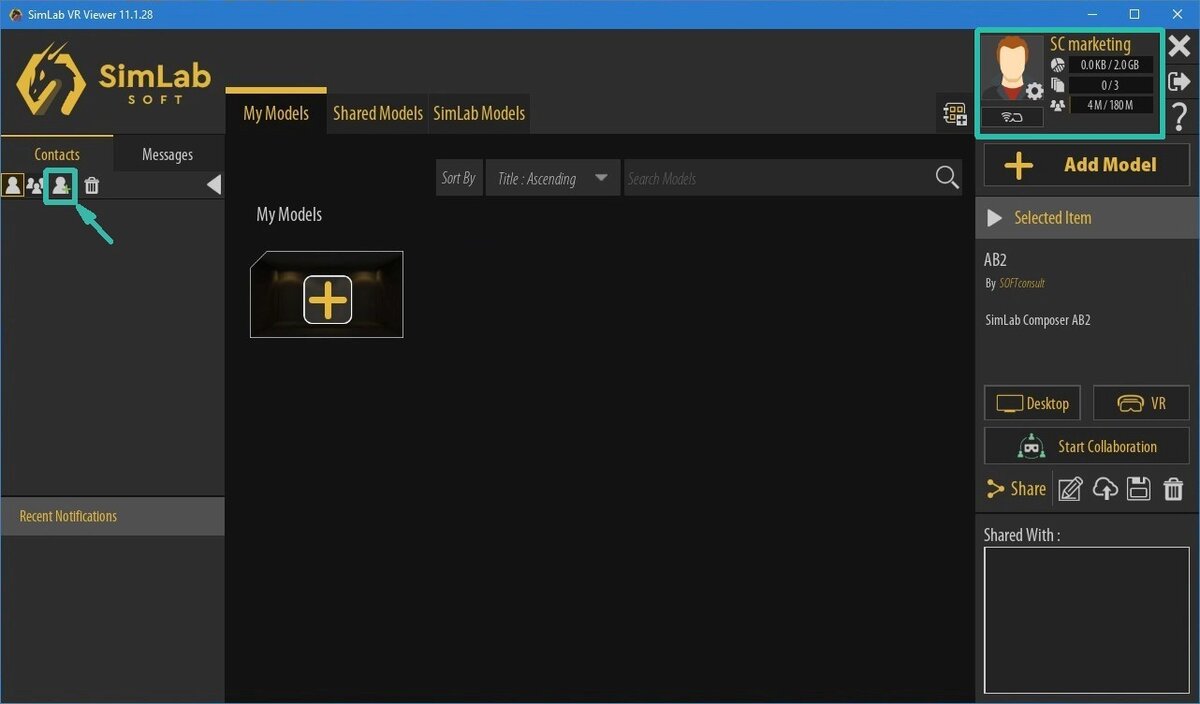Toggle the single contacts view icon
The image size is (1200, 704).
(x=13, y=185)
